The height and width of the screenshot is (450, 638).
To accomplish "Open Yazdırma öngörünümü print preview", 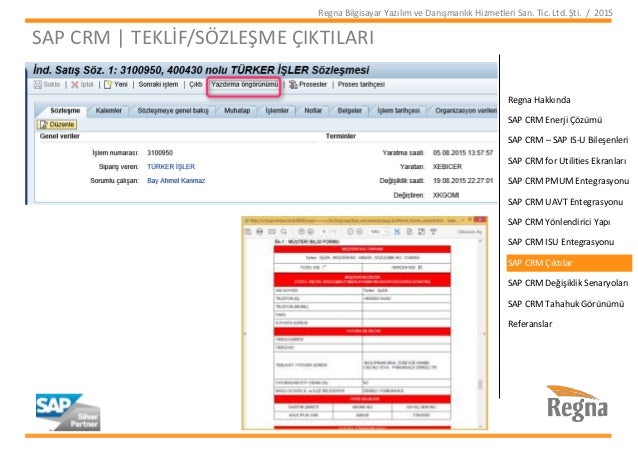I will [244, 84].
